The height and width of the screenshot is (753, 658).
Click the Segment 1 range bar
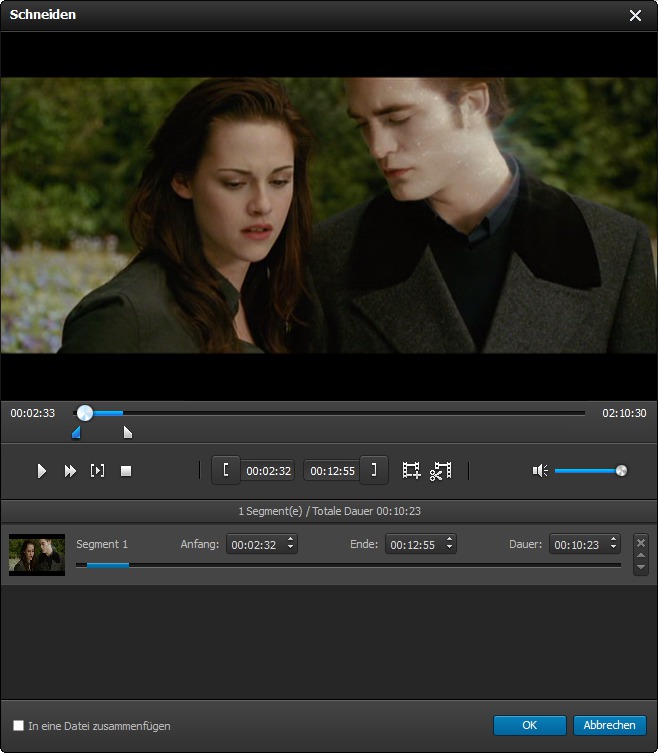coord(348,565)
